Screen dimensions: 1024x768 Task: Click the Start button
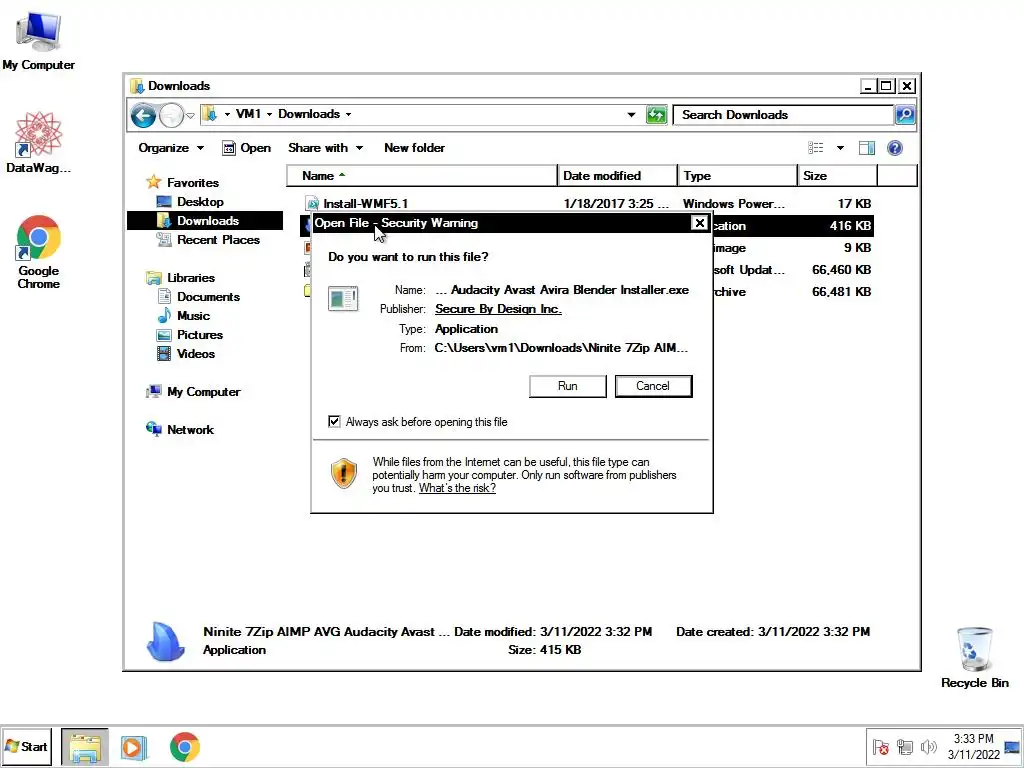pyautogui.click(x=27, y=746)
